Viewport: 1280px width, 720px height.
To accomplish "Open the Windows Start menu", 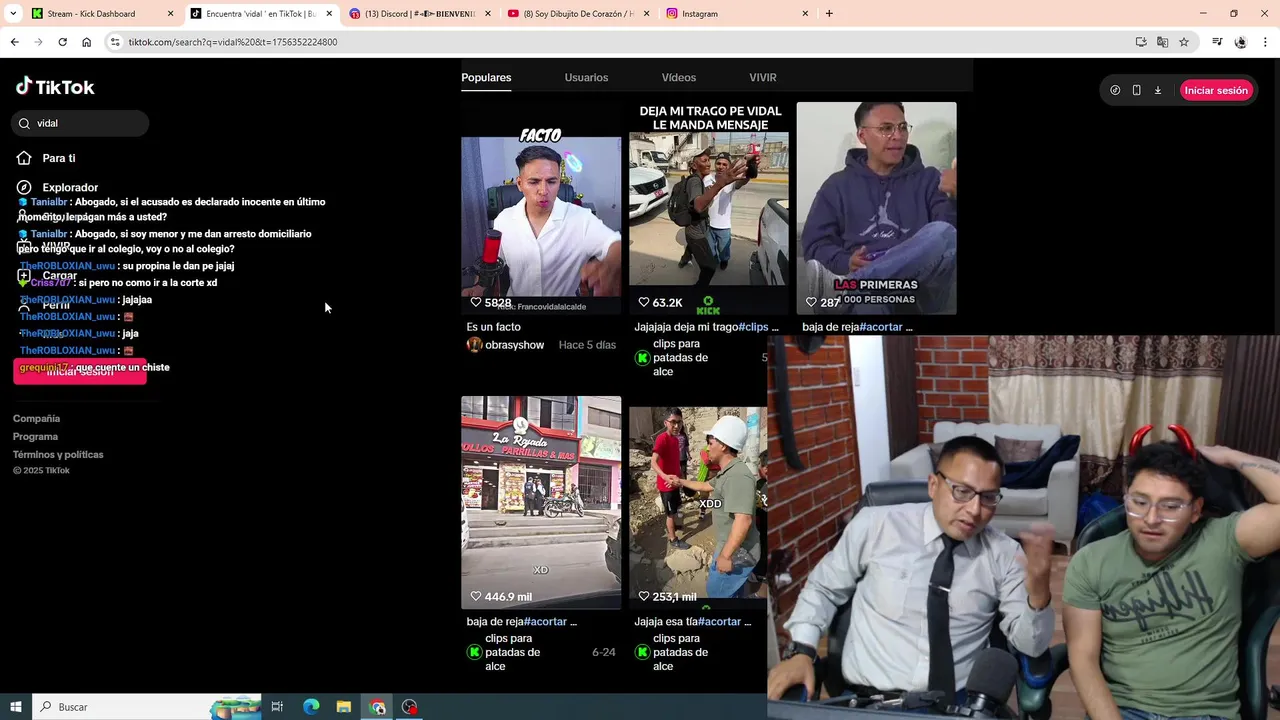I will coord(16,707).
